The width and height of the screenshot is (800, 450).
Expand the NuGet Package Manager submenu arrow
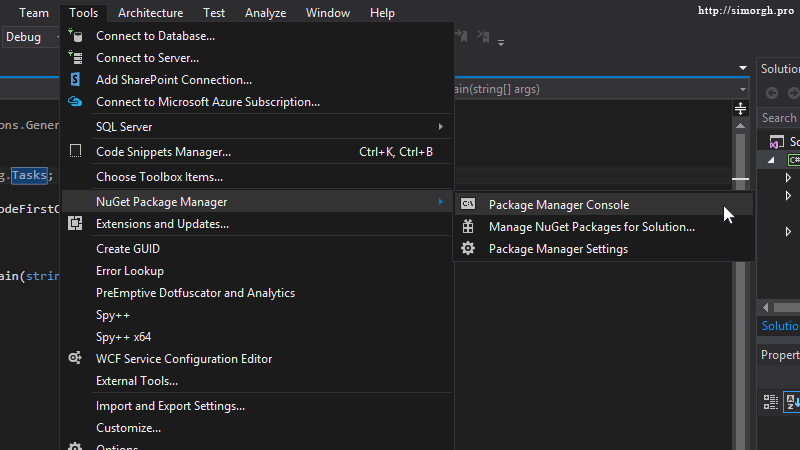[x=441, y=202]
